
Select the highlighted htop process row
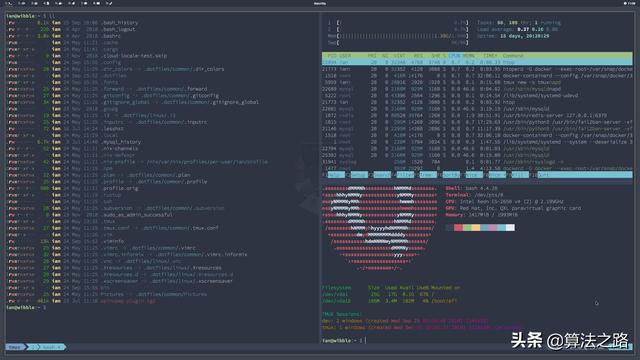pos(477,62)
